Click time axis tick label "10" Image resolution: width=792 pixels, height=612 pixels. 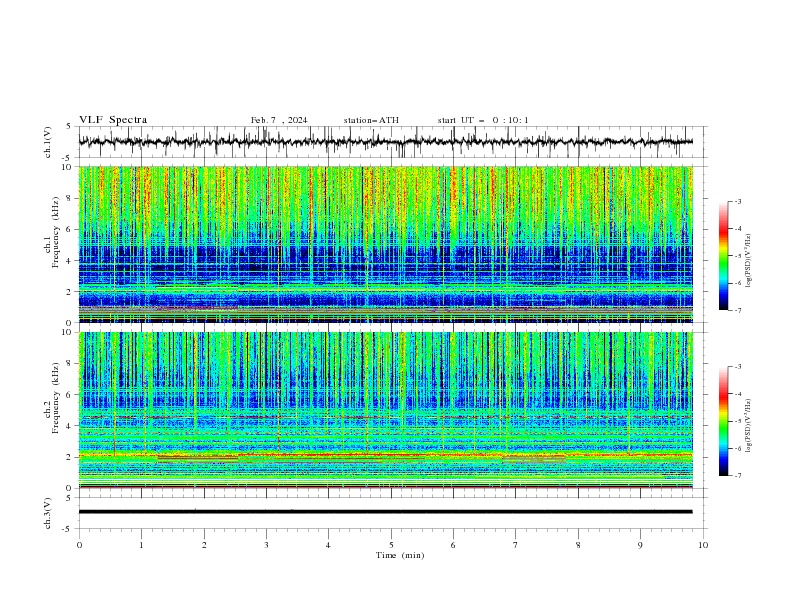point(703,545)
